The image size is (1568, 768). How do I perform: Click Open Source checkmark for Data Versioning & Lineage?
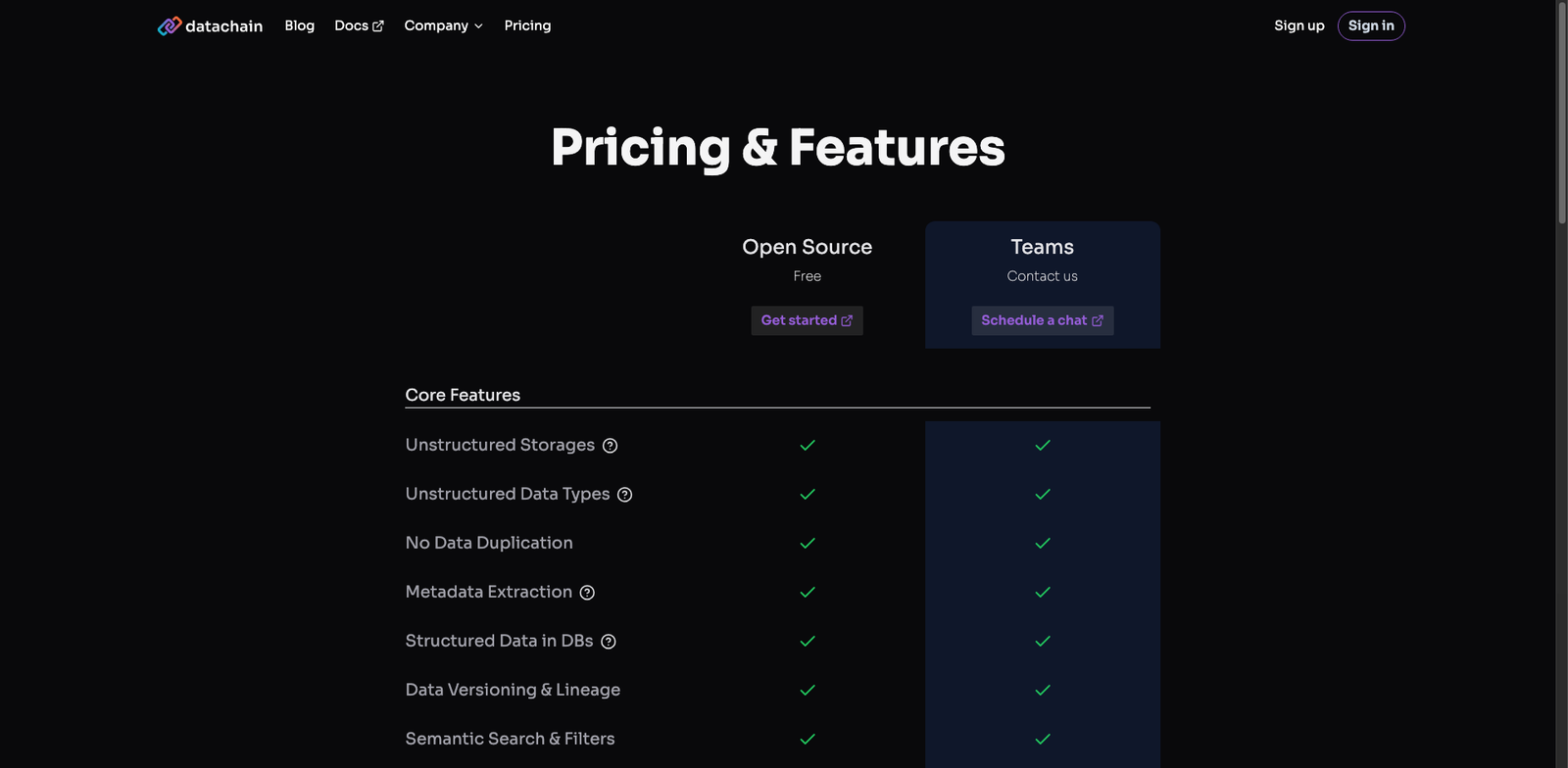[808, 690]
